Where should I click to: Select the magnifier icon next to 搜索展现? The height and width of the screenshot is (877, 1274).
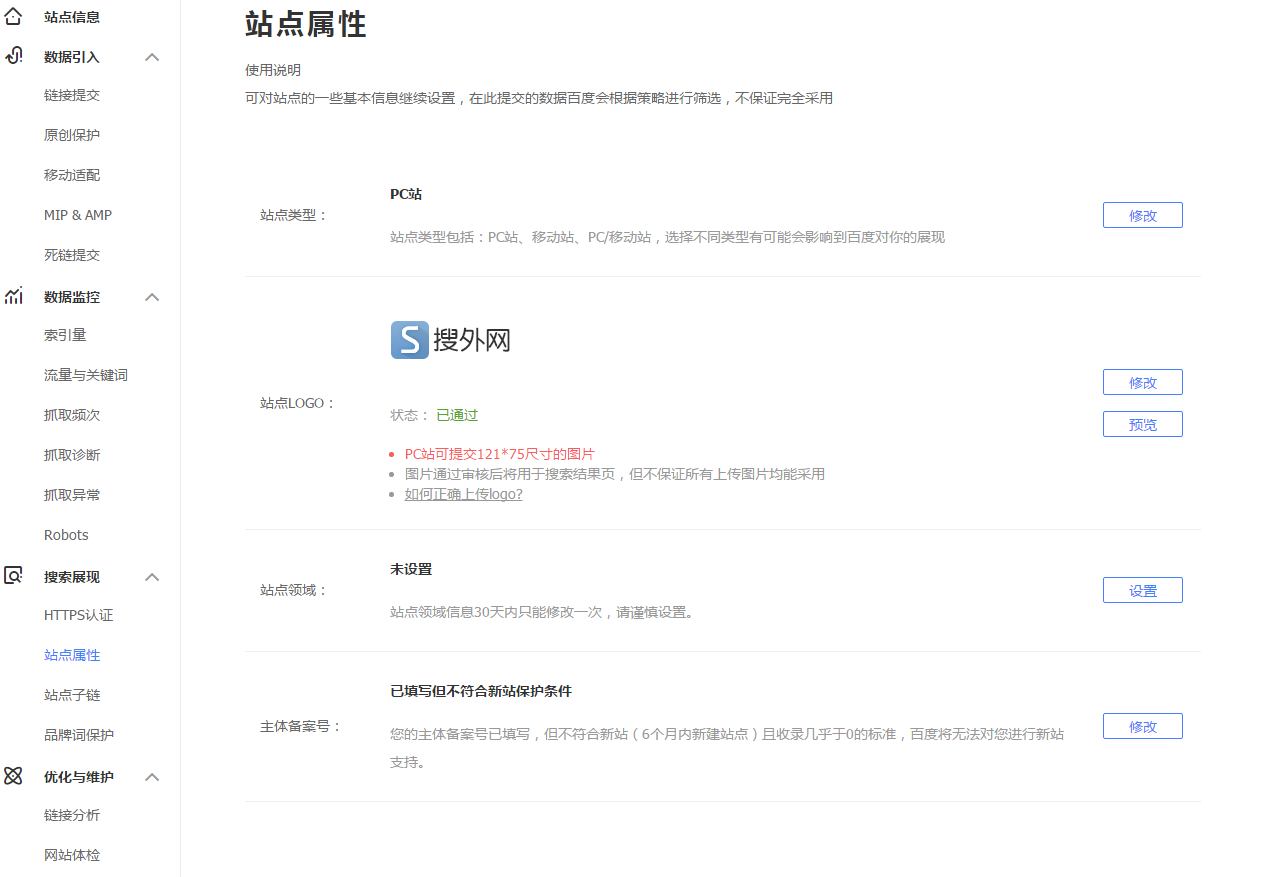tap(13, 576)
